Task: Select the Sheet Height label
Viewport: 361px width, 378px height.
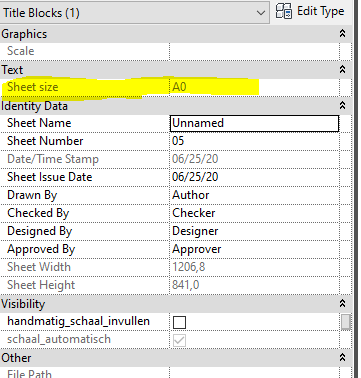Action: coord(41,285)
